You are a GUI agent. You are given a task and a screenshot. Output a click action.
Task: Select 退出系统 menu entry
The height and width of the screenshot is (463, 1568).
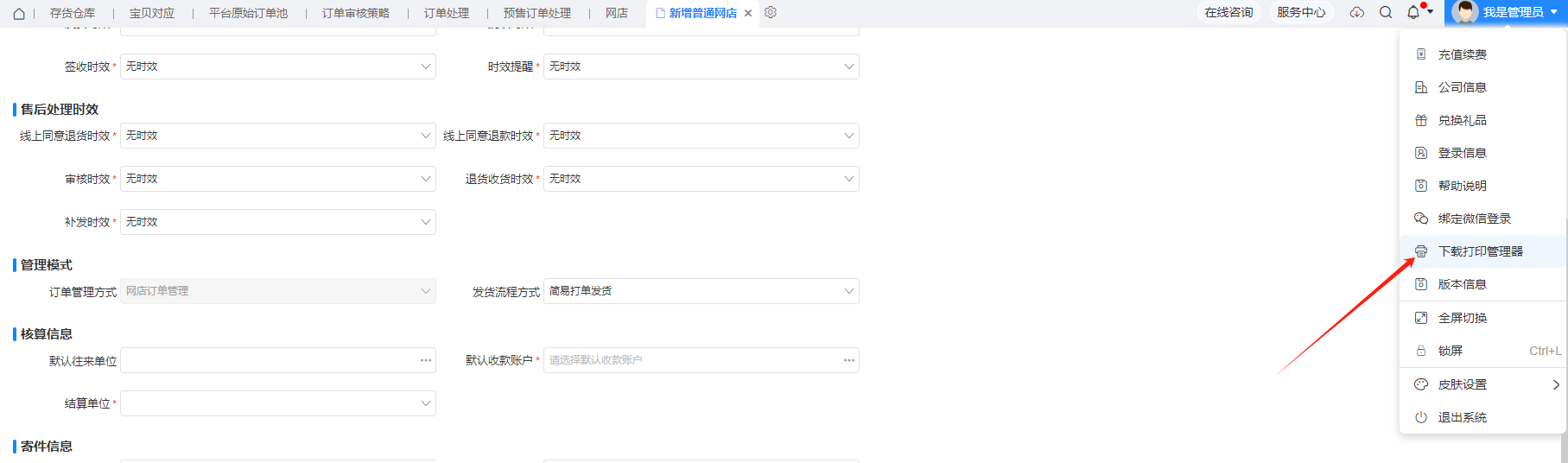1482,417
